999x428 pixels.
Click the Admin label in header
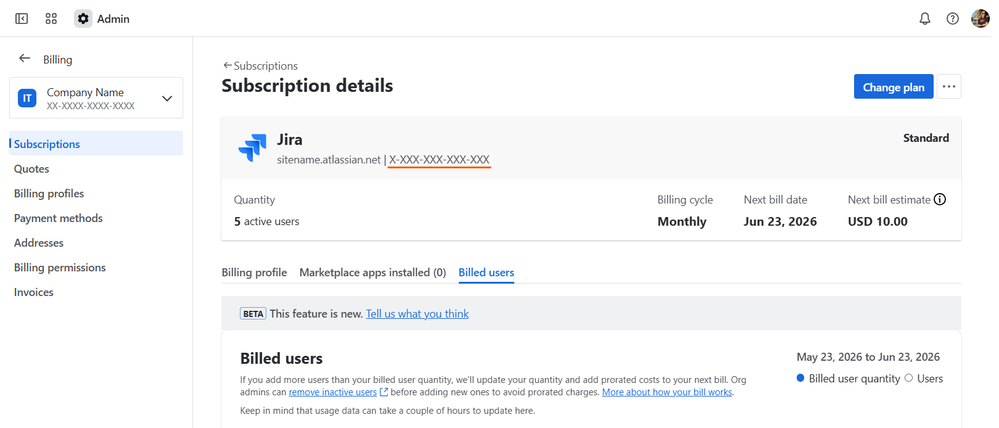[113, 19]
